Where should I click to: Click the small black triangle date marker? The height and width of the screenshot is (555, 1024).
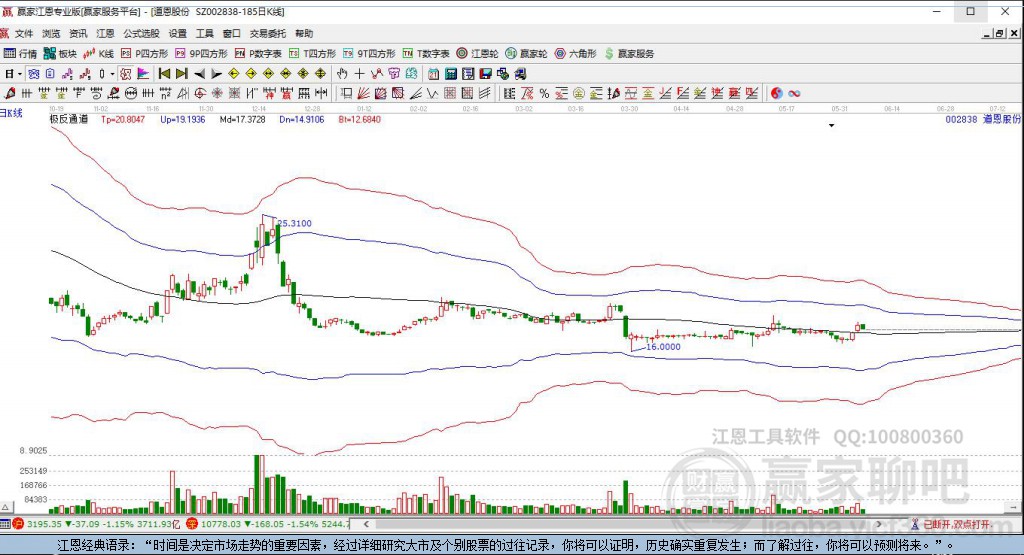click(831, 125)
